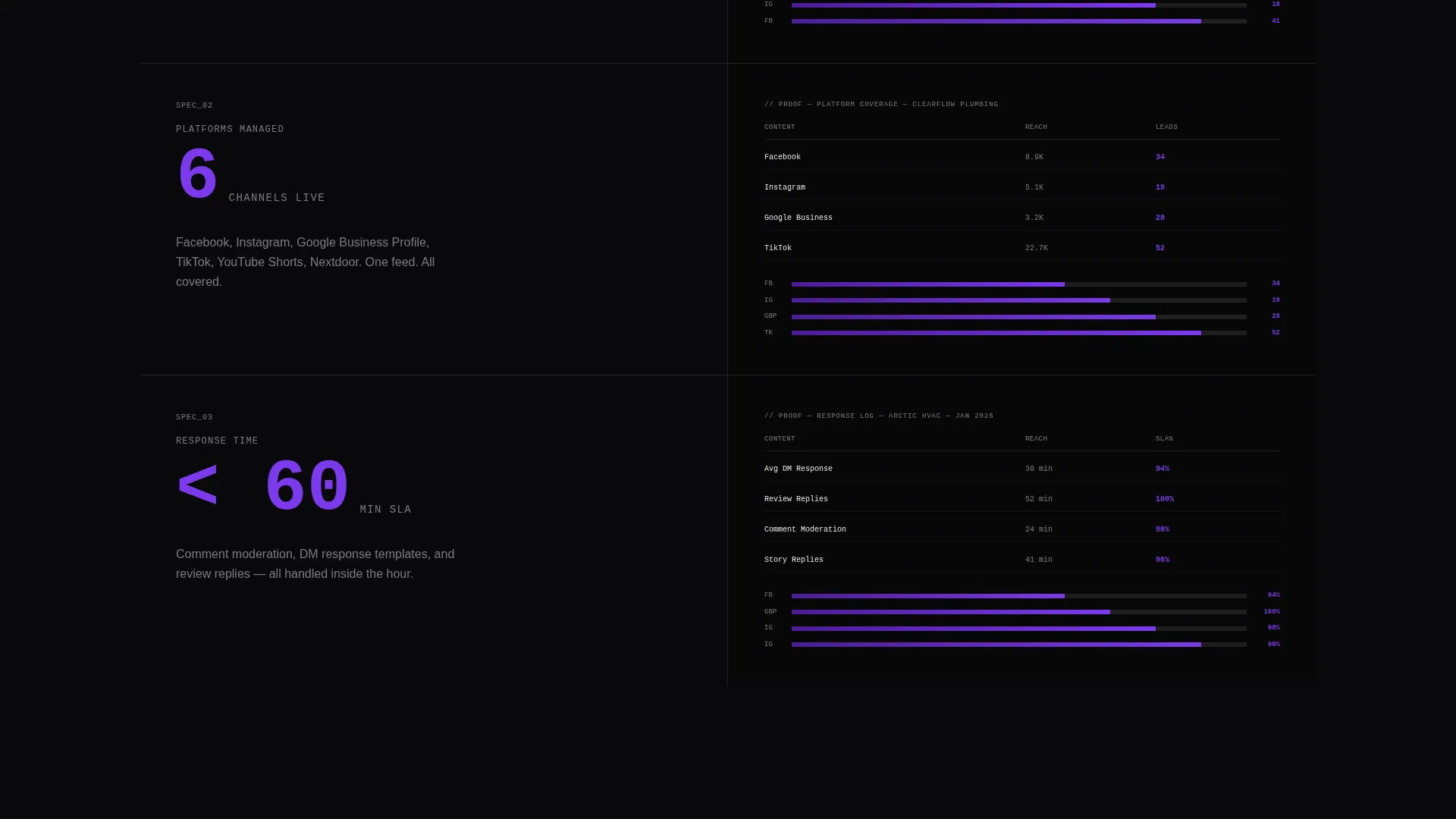Screen dimensions: 1456x819
Task: Click the Clearflow Plumbing platform coverage heading
Action: pyautogui.click(x=881, y=104)
